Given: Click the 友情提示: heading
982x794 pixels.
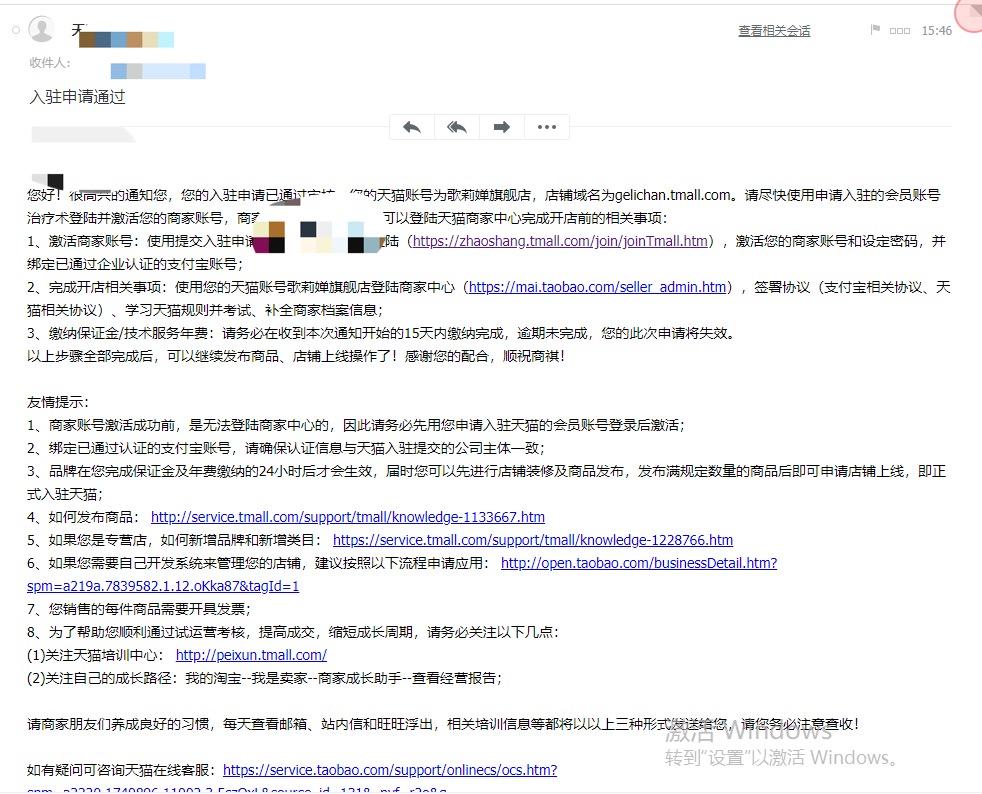Looking at the screenshot, I should tap(58, 402).
